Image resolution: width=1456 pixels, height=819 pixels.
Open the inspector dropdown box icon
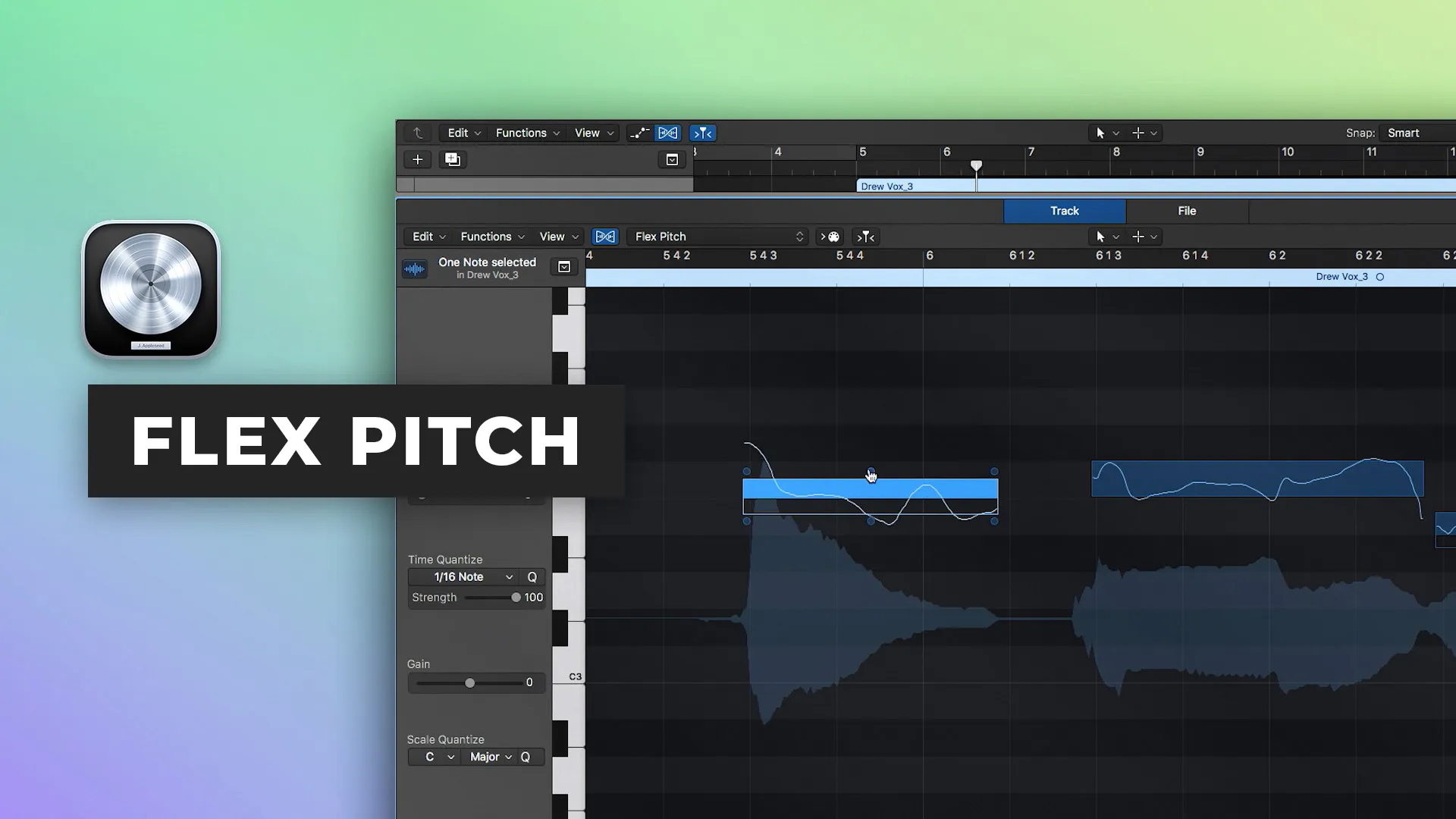tap(564, 267)
